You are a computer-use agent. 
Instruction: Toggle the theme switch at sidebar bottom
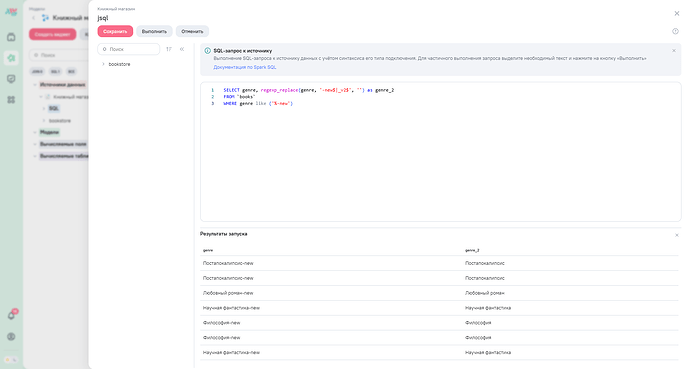[x=11, y=359]
